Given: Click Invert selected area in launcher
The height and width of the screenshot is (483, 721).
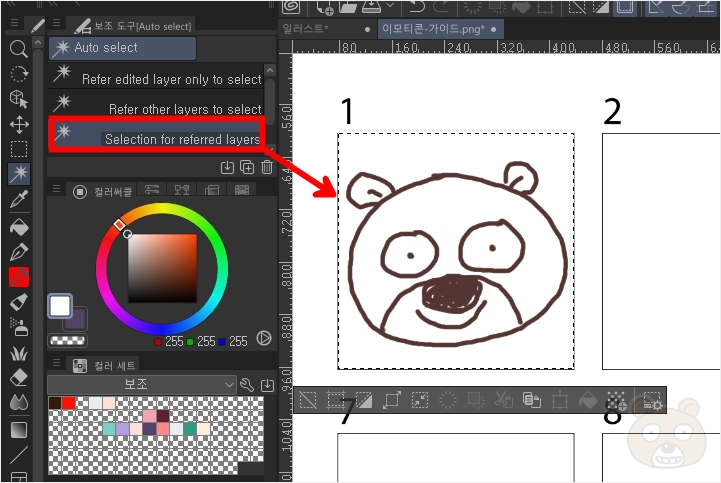Looking at the screenshot, I should [364, 400].
